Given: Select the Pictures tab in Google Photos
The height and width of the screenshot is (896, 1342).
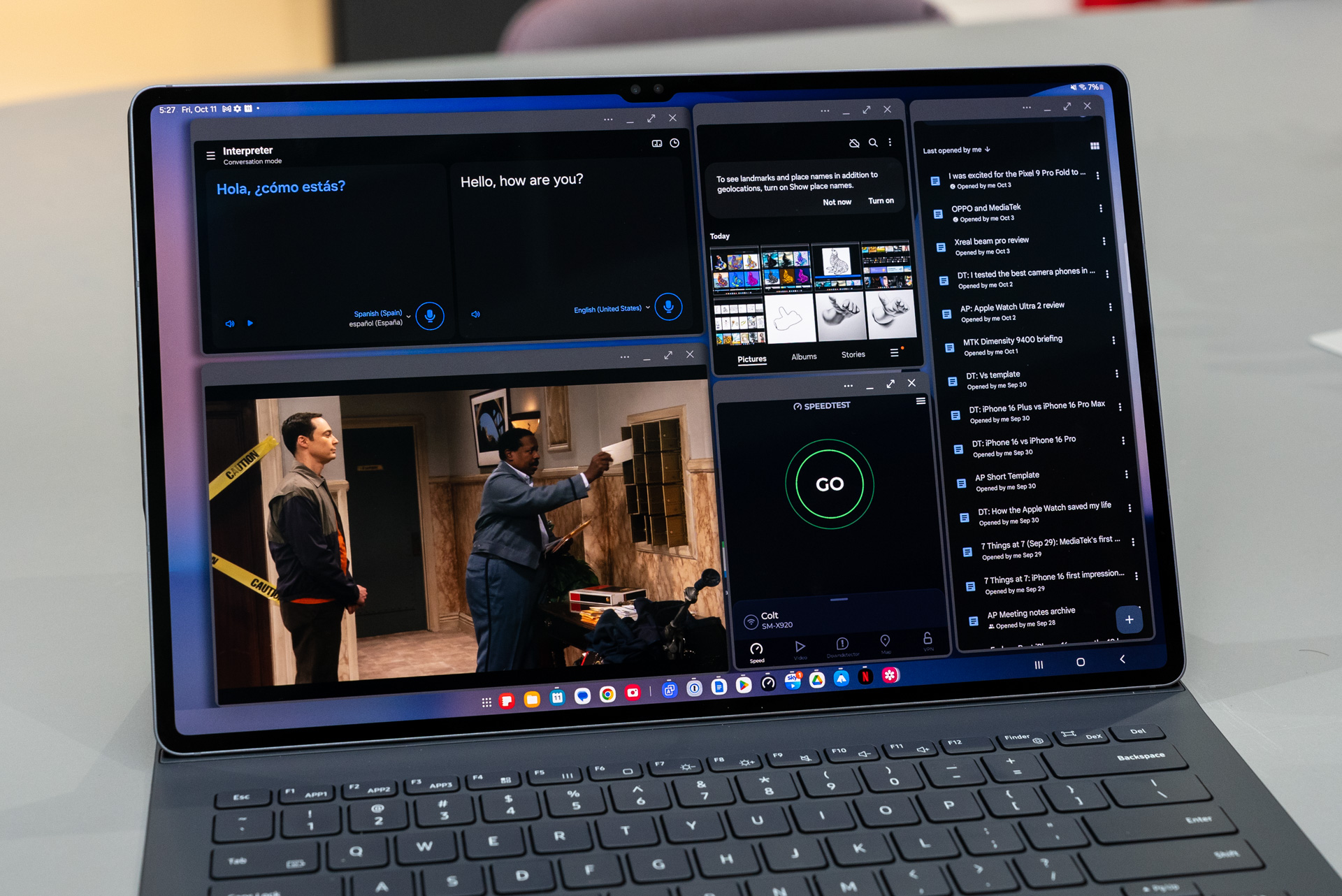Looking at the screenshot, I should coord(752,359).
